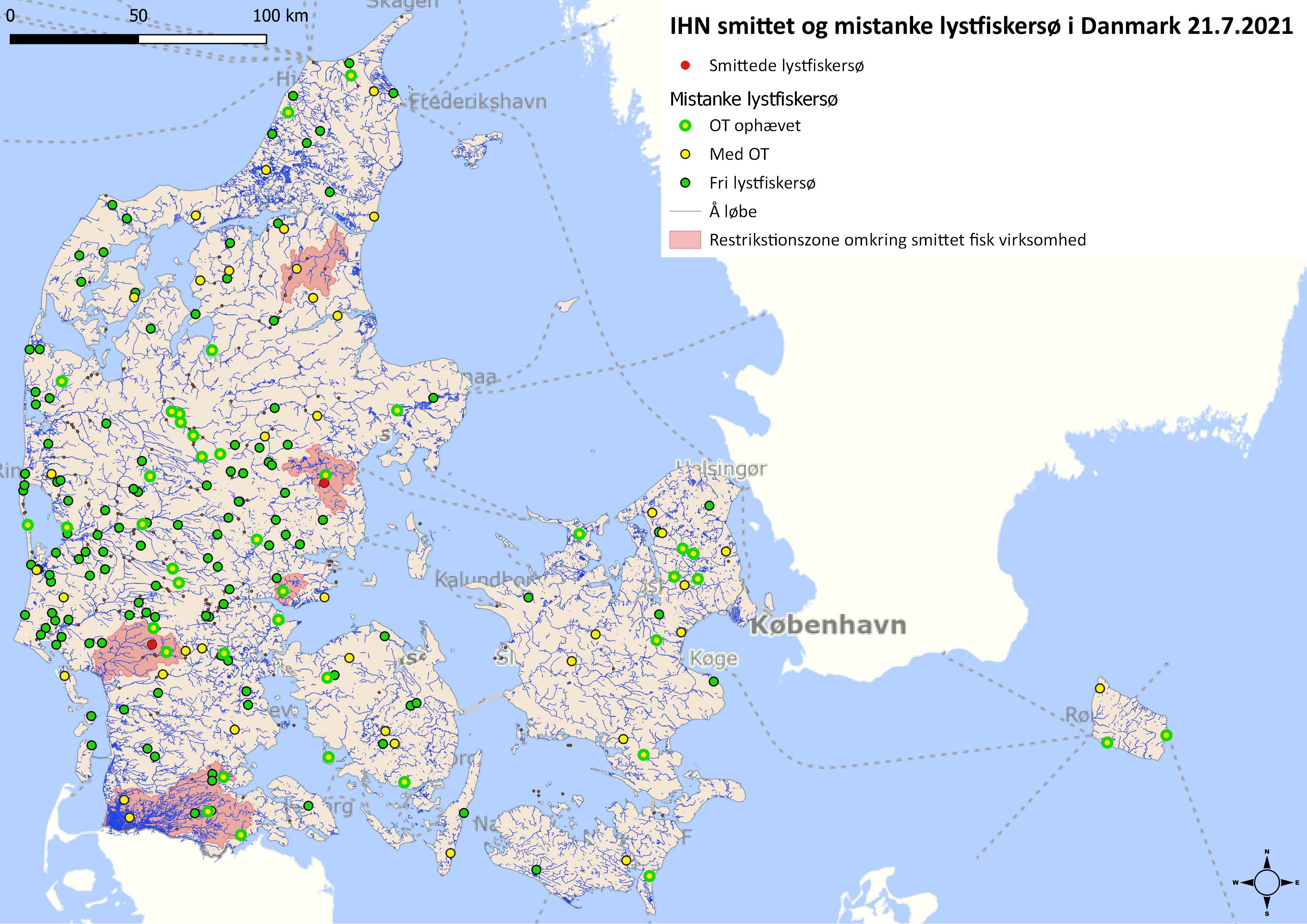1307x924 pixels.
Task: Click the easternmost marker on Bornholm island
Action: (x=1166, y=735)
